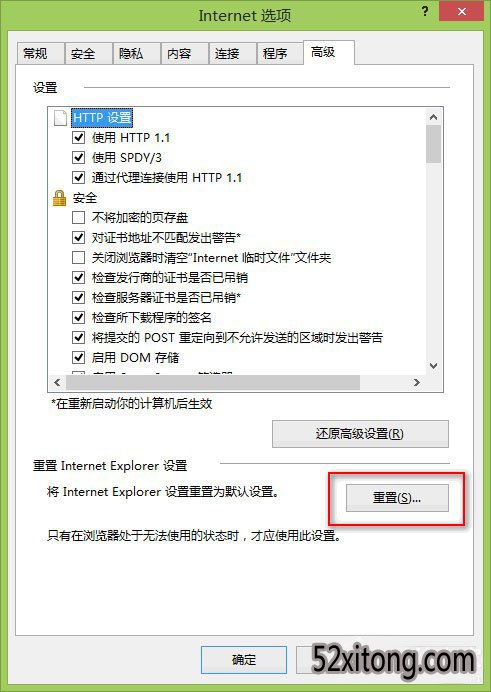Click 还原高级设置(R) button

pyautogui.click(x=360, y=434)
